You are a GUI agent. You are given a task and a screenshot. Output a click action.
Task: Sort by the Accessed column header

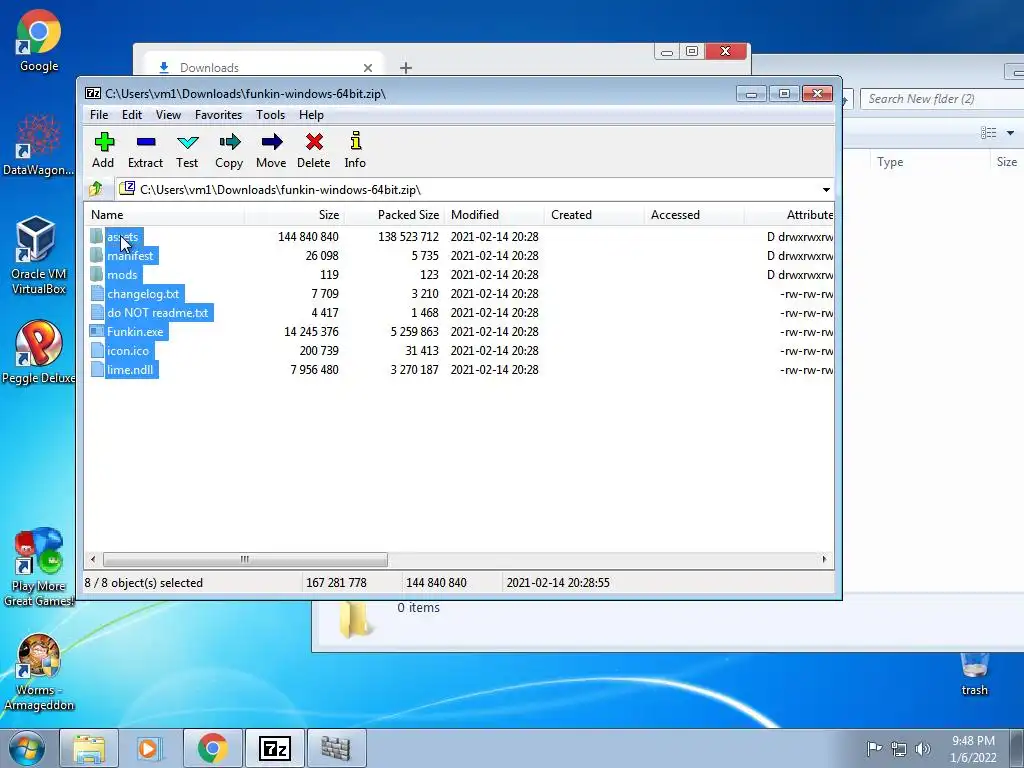694,215
